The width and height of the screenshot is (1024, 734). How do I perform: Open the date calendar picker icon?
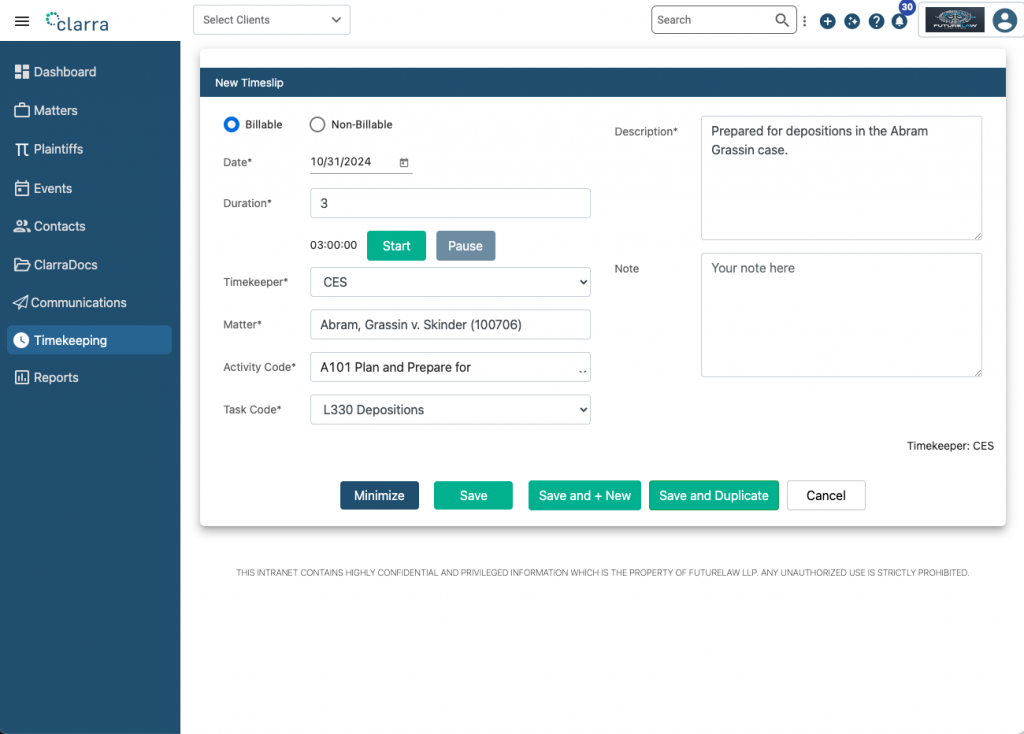pyautogui.click(x=404, y=162)
